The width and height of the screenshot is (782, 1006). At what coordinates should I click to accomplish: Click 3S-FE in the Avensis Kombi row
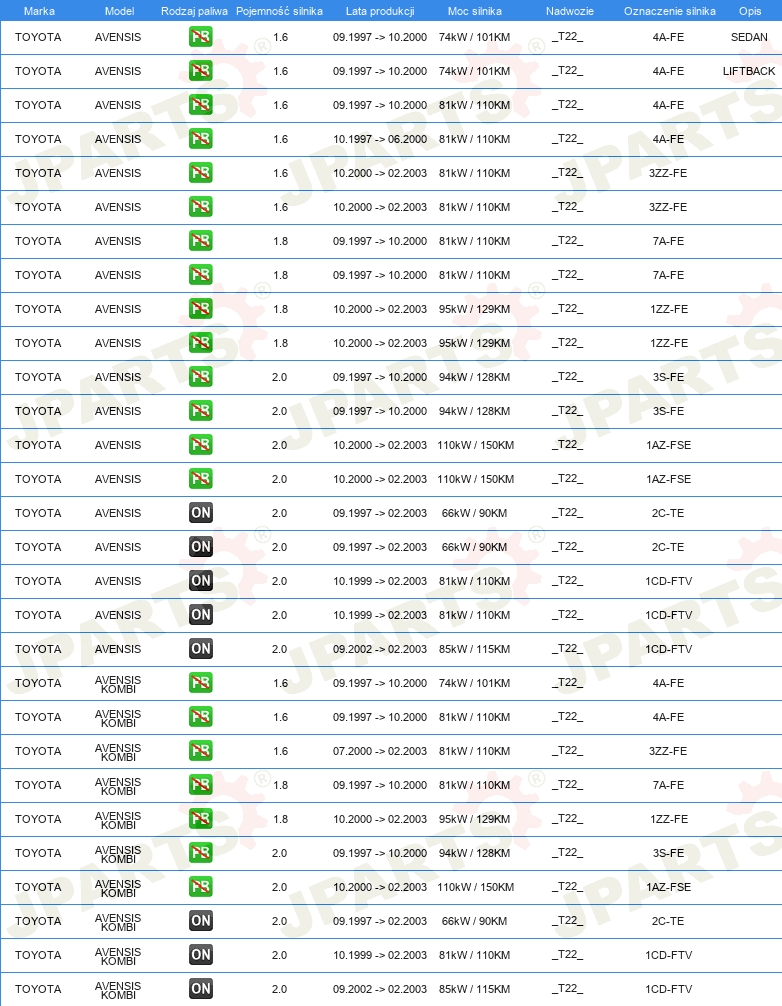pos(668,853)
